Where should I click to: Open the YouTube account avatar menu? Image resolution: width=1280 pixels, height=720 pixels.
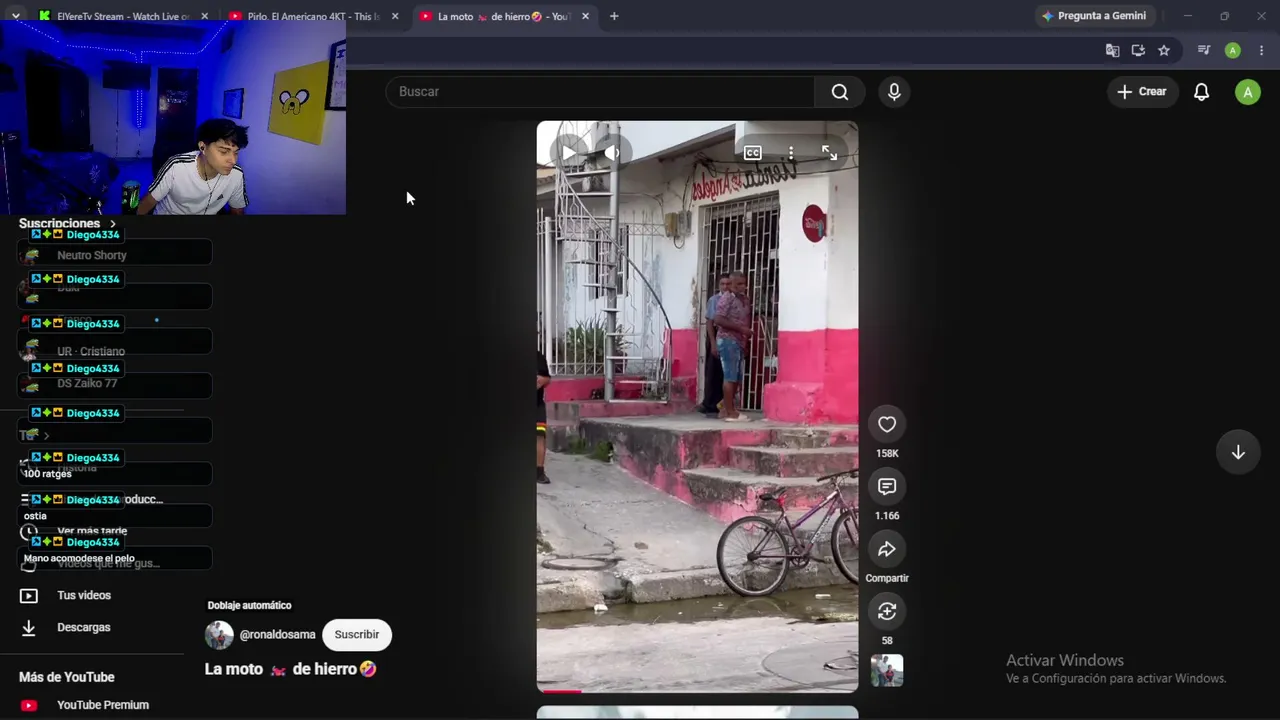[x=1248, y=92]
